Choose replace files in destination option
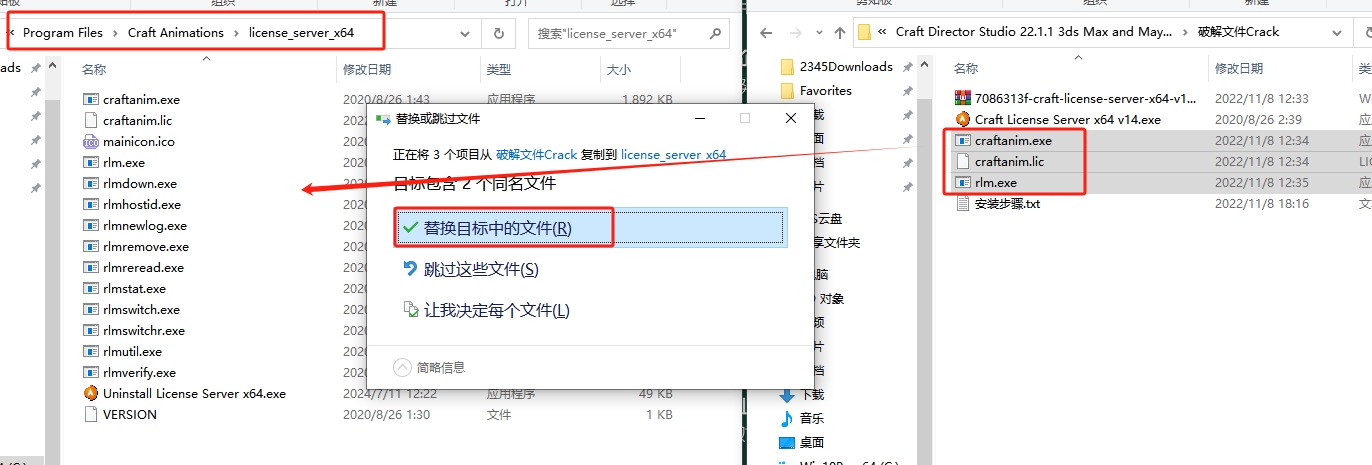Viewport: 1372px width, 465px height. [589, 228]
